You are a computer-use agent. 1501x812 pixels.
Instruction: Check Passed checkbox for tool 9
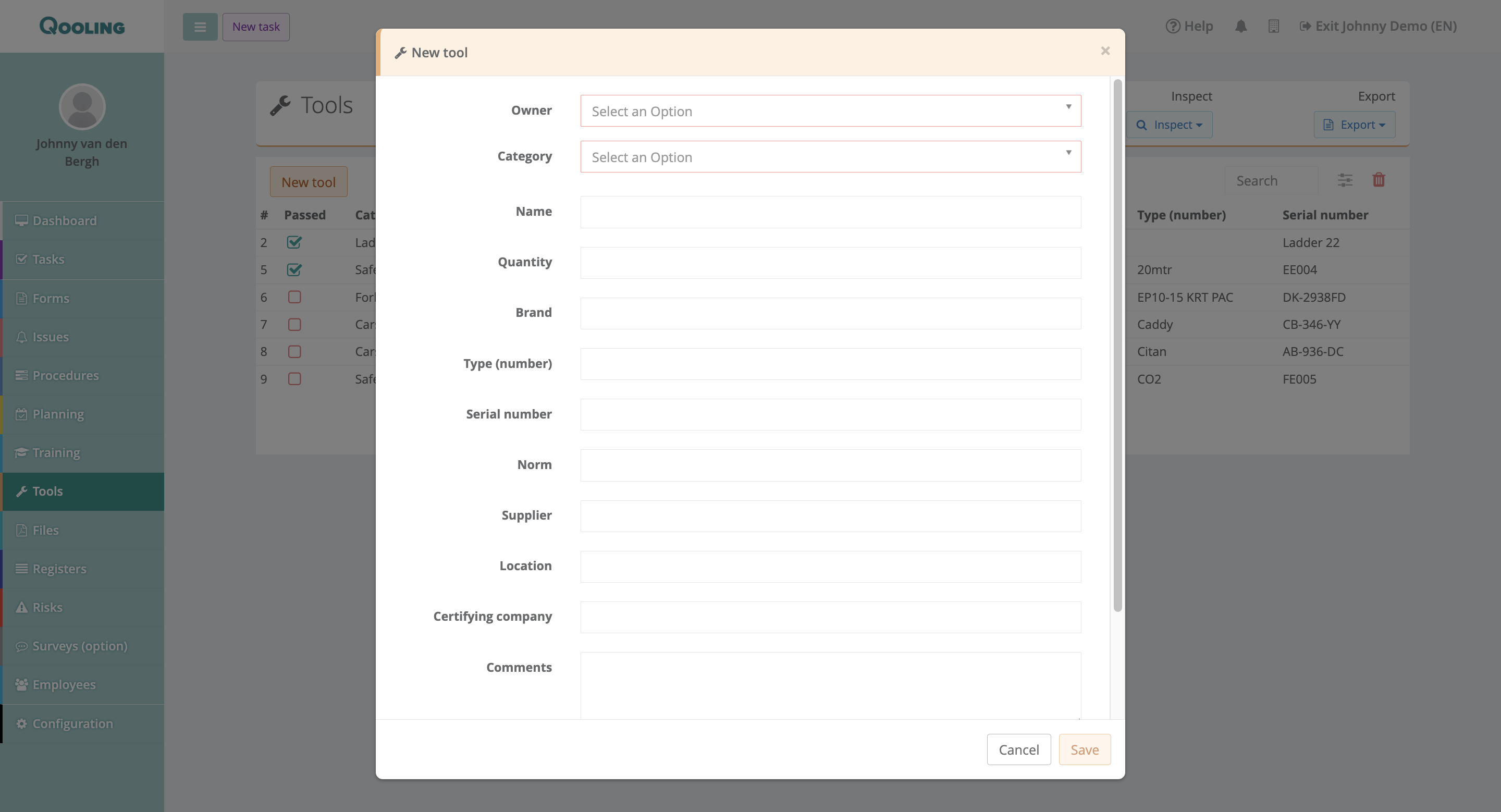[x=294, y=379]
